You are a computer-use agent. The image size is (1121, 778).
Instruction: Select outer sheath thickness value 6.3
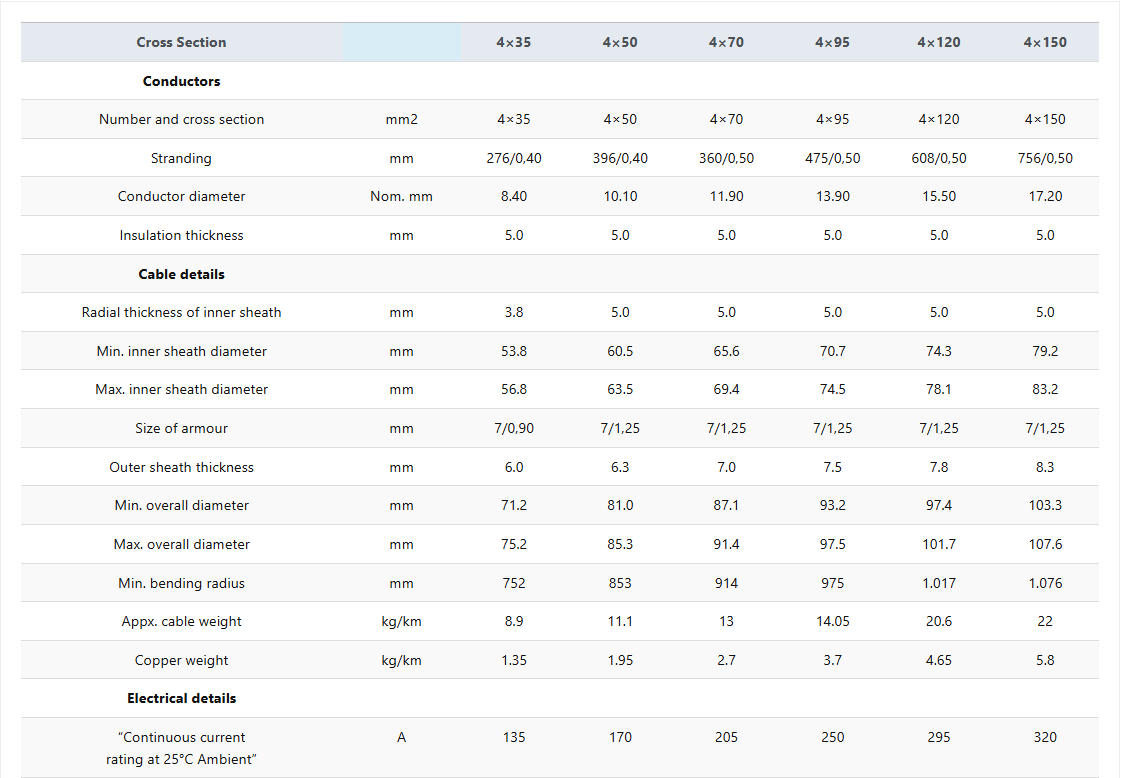tap(620, 467)
